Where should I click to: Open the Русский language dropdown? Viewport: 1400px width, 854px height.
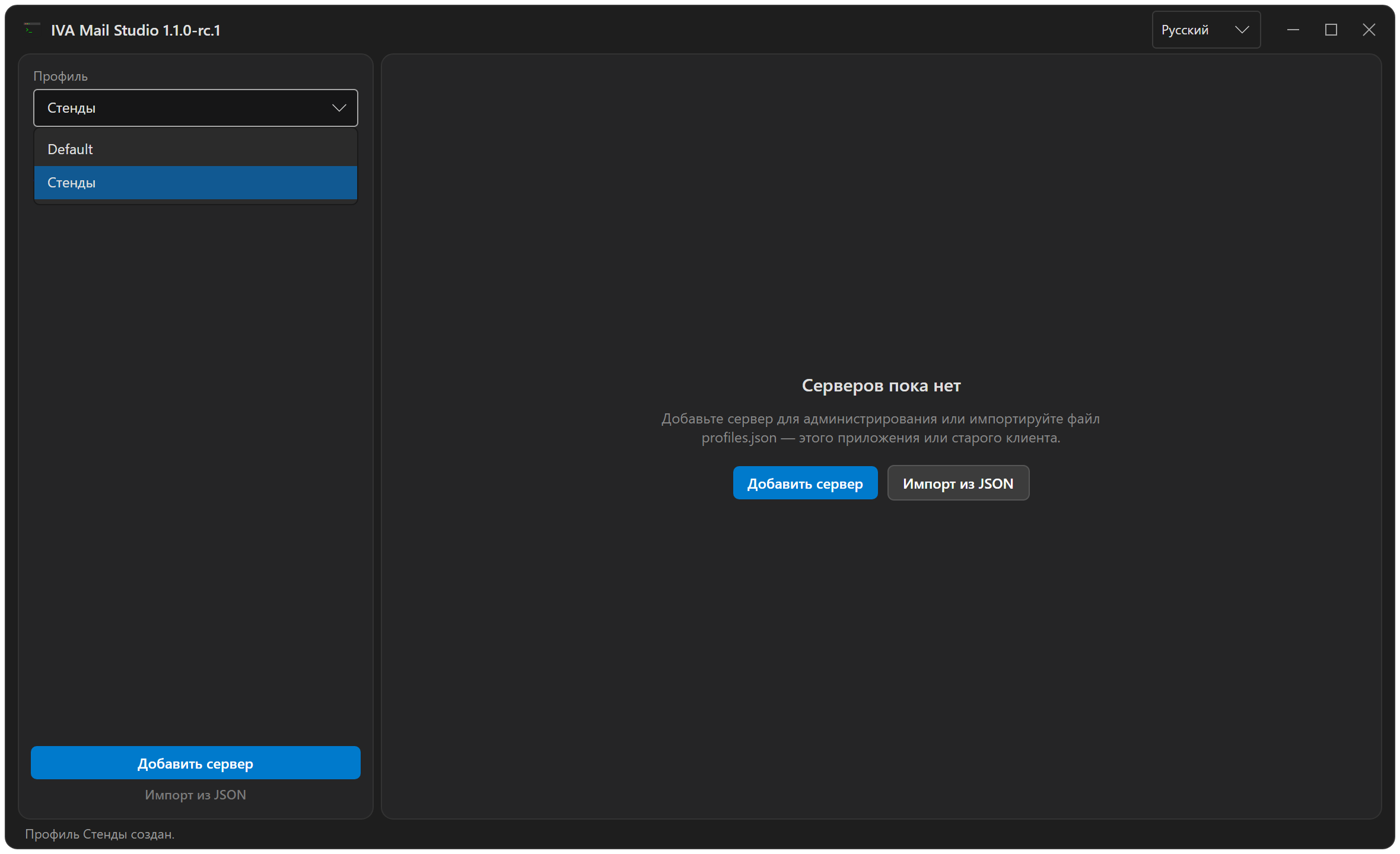1206,30
